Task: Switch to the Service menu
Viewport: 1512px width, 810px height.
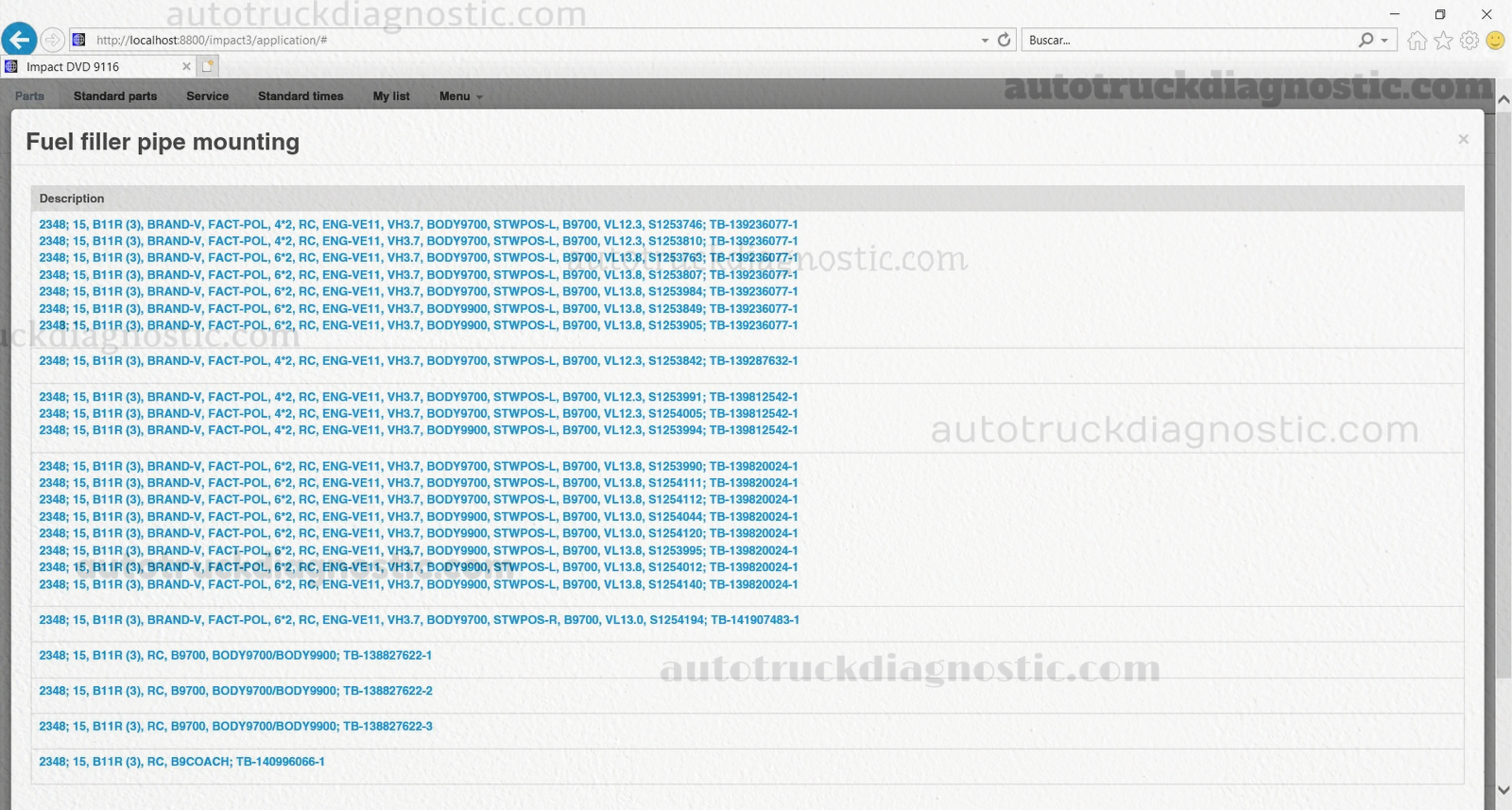Action: click(207, 96)
